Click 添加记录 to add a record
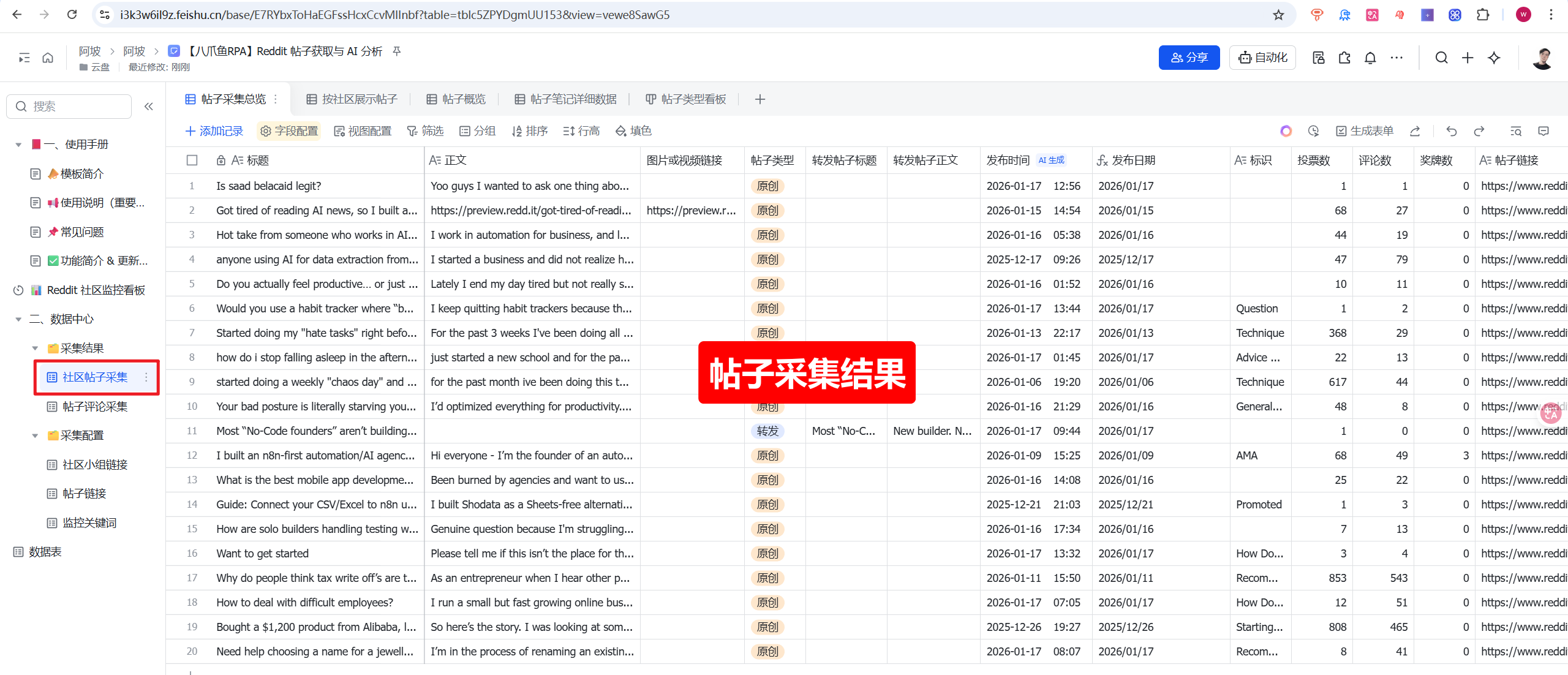Viewport: 1568px width, 675px height. pos(214,131)
